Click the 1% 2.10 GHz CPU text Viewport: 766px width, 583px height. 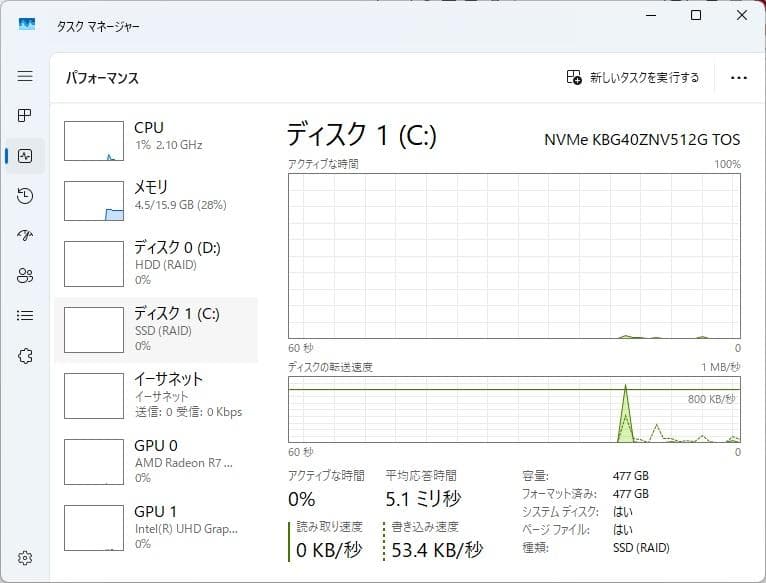pyautogui.click(x=169, y=145)
